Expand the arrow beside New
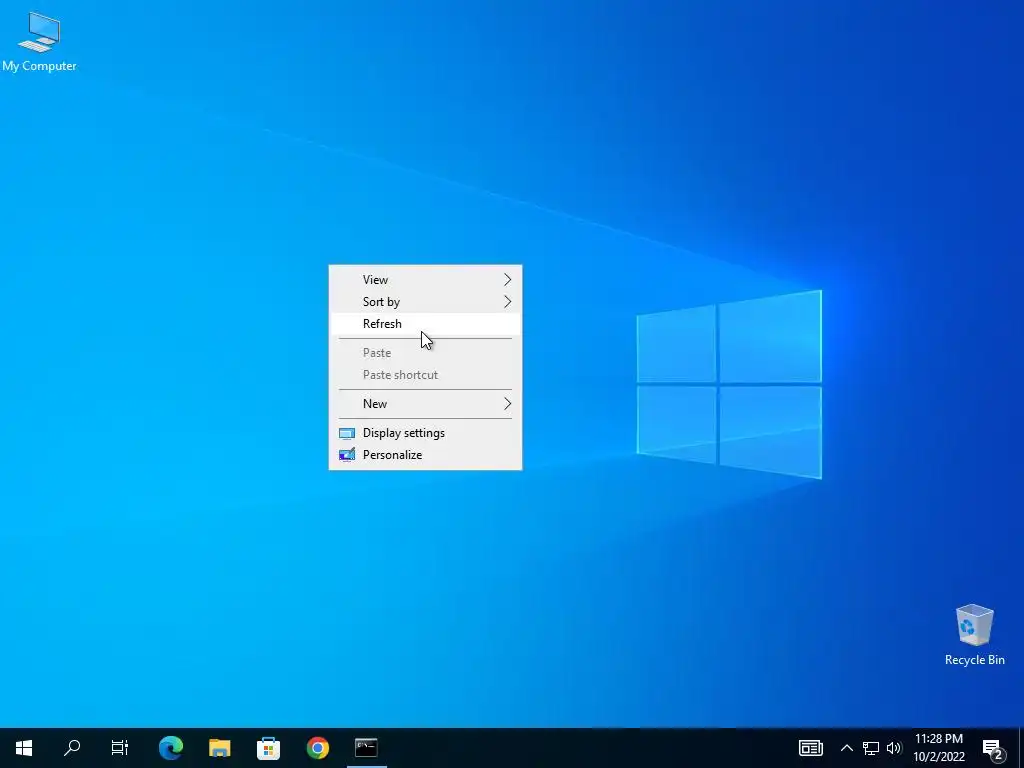The image size is (1024, 768). coord(507,404)
